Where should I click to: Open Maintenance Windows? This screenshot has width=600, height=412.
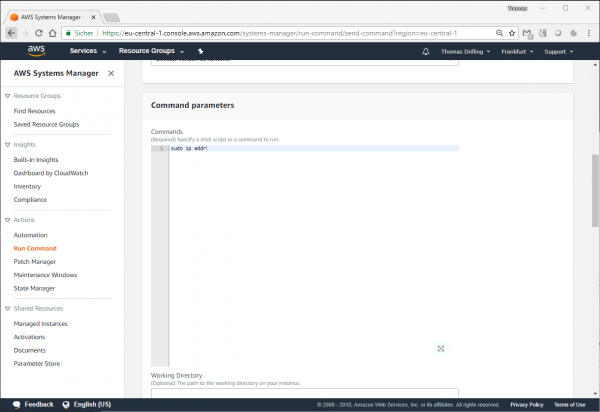[45, 275]
